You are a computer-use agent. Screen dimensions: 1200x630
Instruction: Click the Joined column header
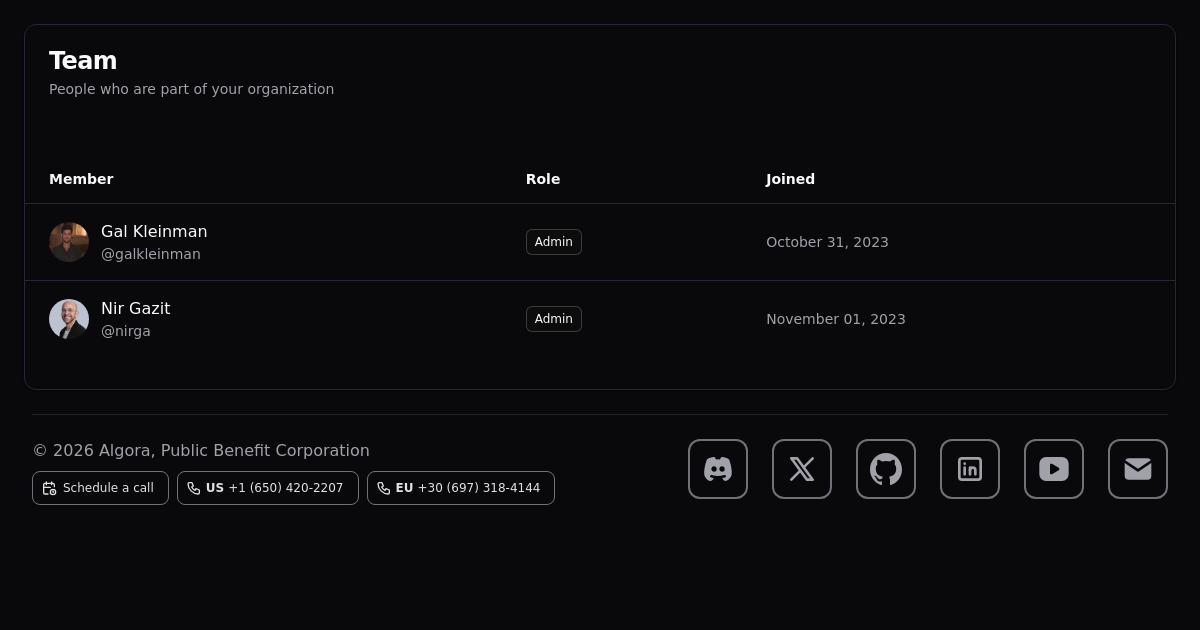(790, 179)
